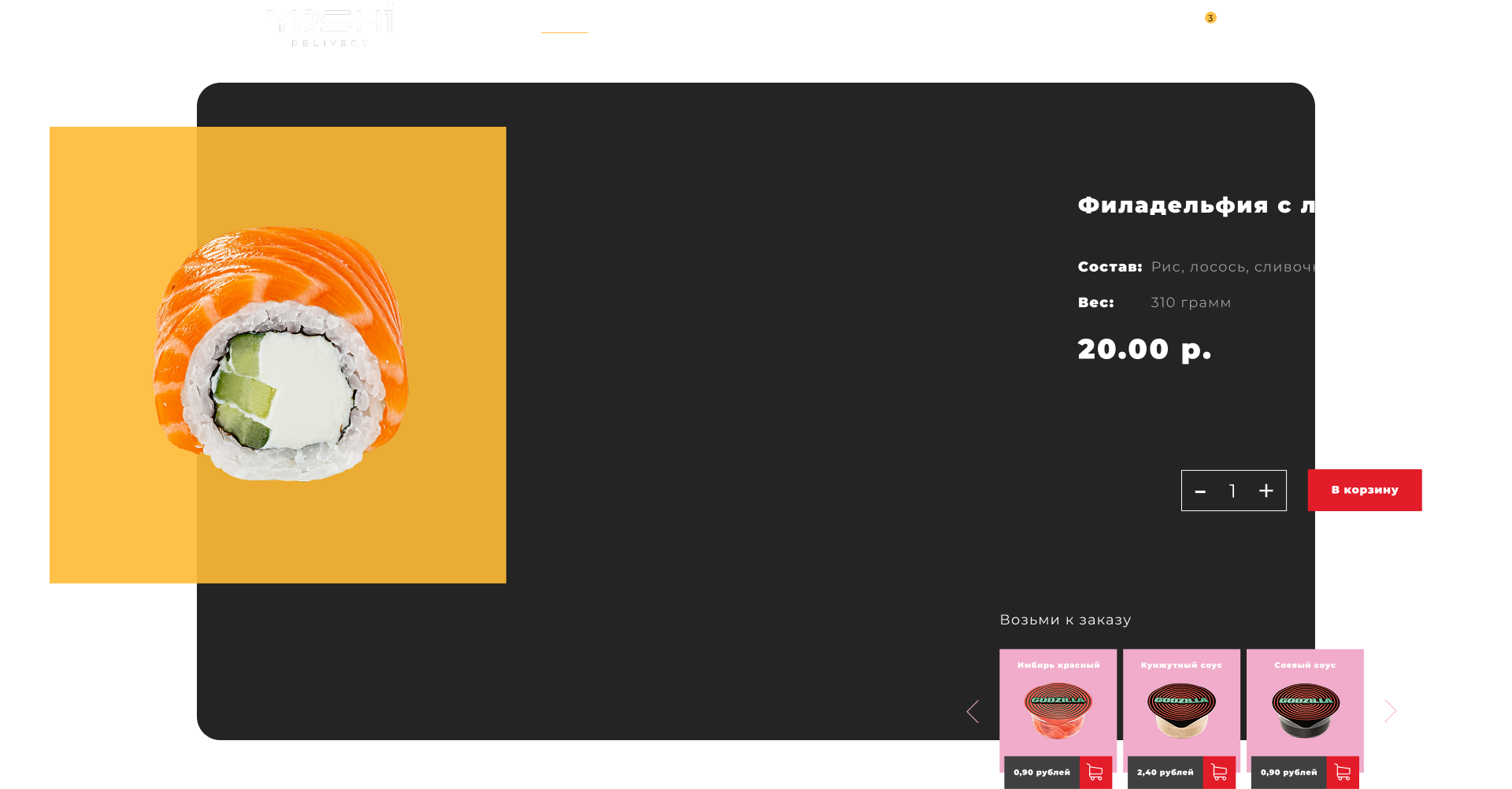Click the quantity field showing 1
1512x789 pixels.
[1232, 491]
